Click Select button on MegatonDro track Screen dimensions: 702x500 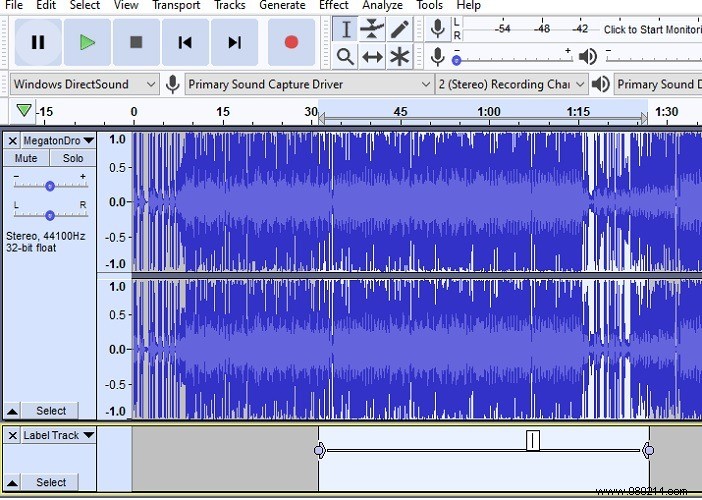(x=51, y=411)
